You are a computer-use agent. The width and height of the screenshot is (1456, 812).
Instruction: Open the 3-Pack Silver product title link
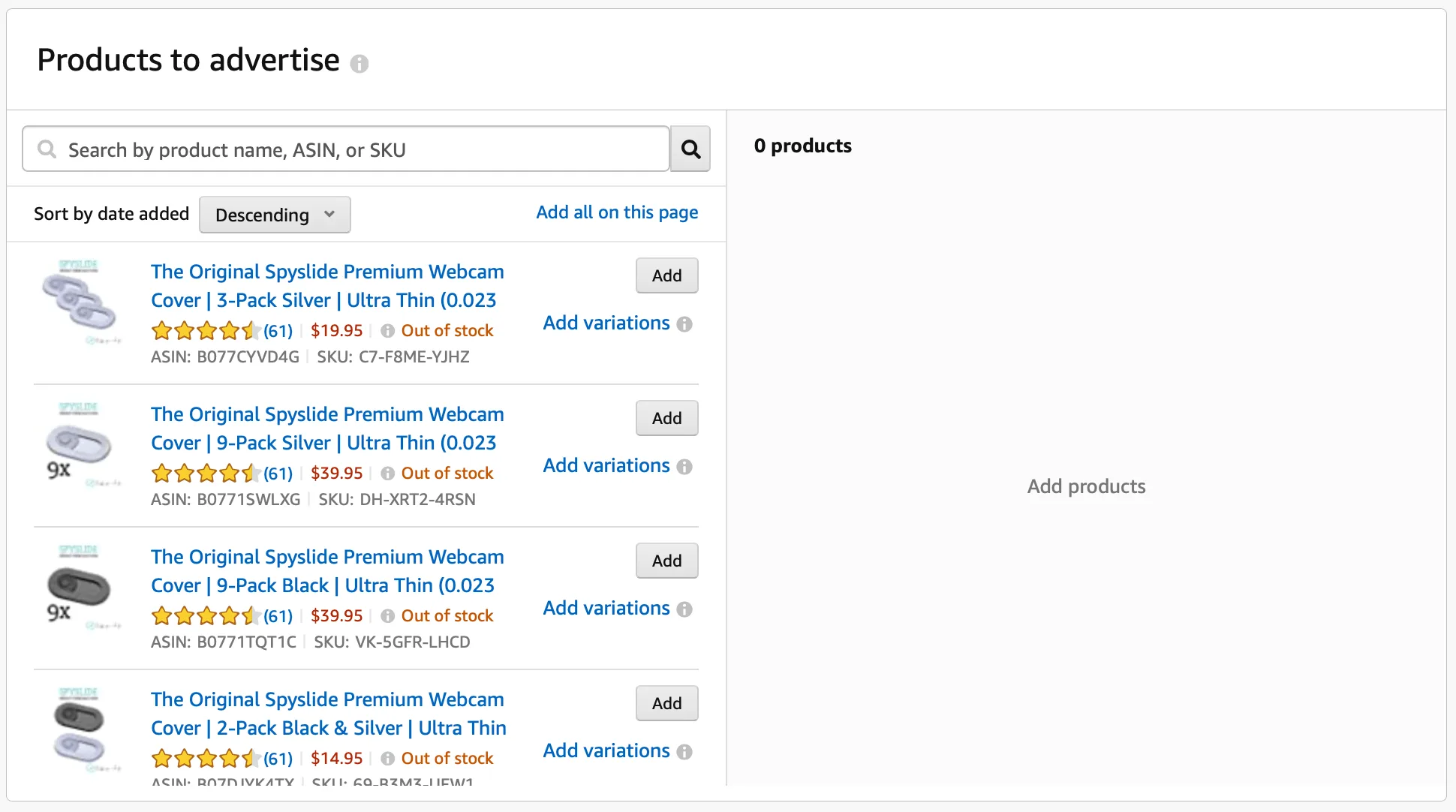(327, 286)
